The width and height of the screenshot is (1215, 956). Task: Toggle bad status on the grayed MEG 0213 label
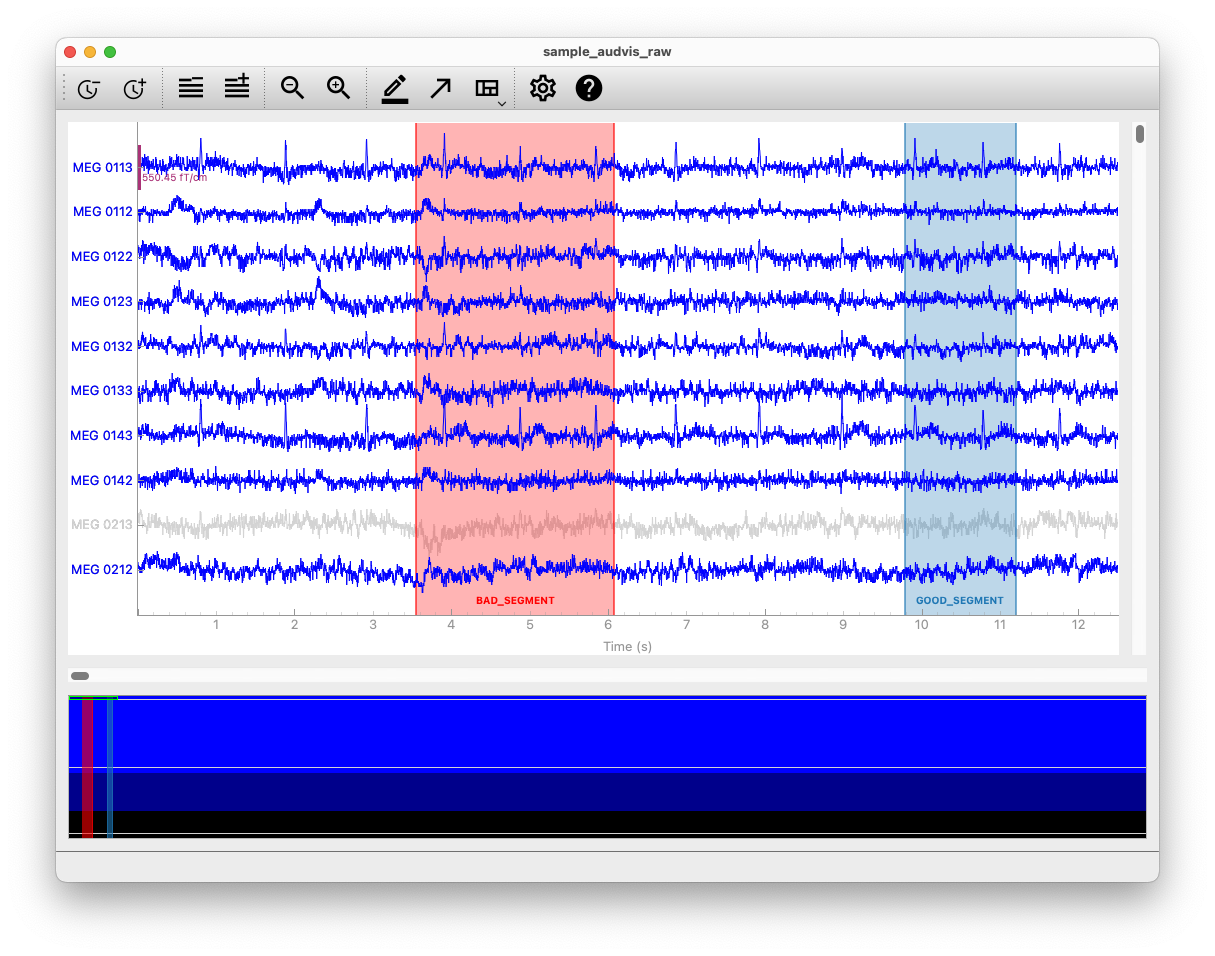tap(102, 524)
